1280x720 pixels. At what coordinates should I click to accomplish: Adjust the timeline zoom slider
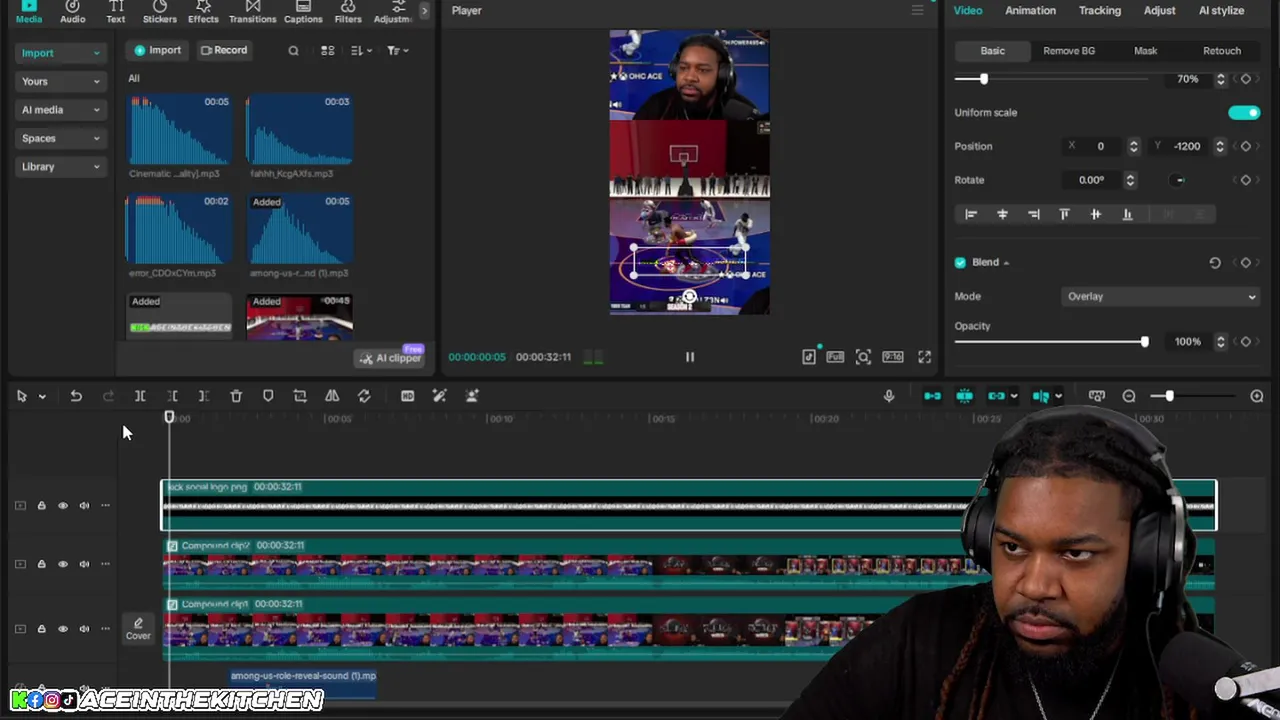click(x=1193, y=396)
